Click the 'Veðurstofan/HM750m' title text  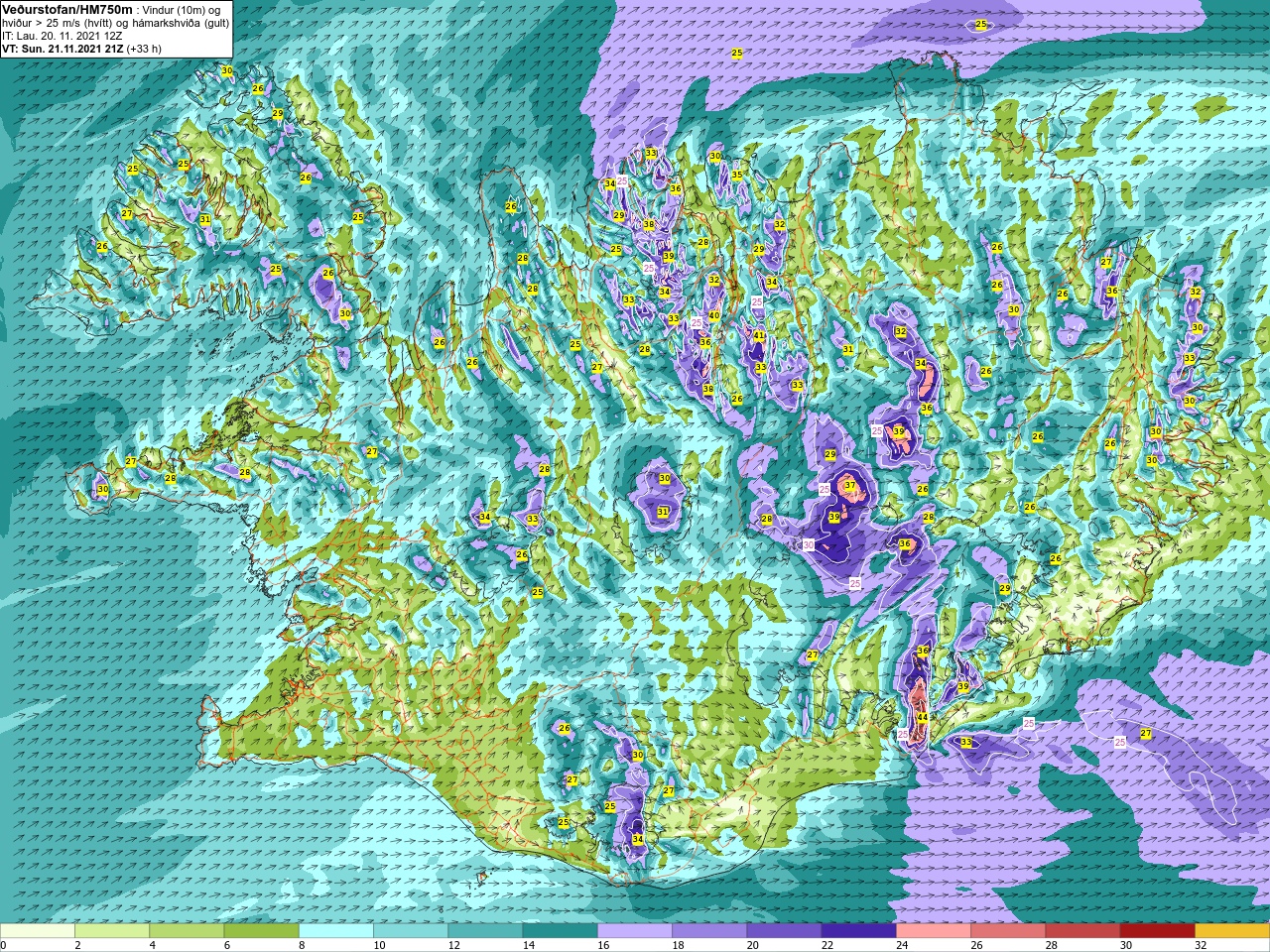click(66, 9)
